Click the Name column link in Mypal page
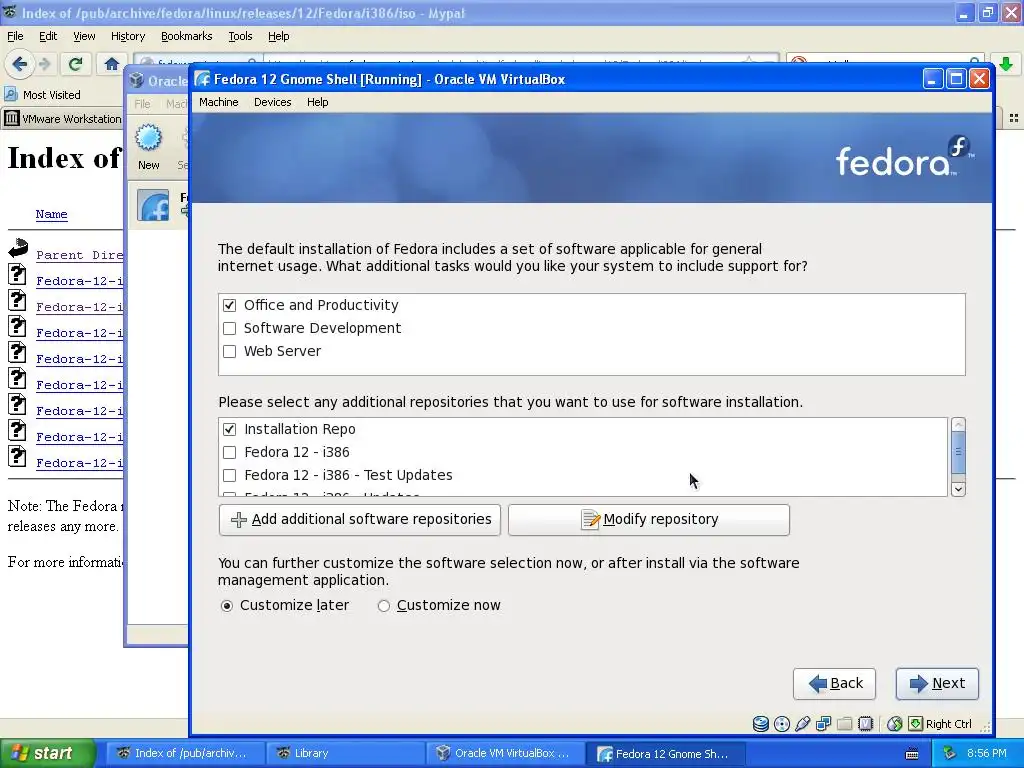This screenshot has height=768, width=1024. pyautogui.click(x=52, y=214)
